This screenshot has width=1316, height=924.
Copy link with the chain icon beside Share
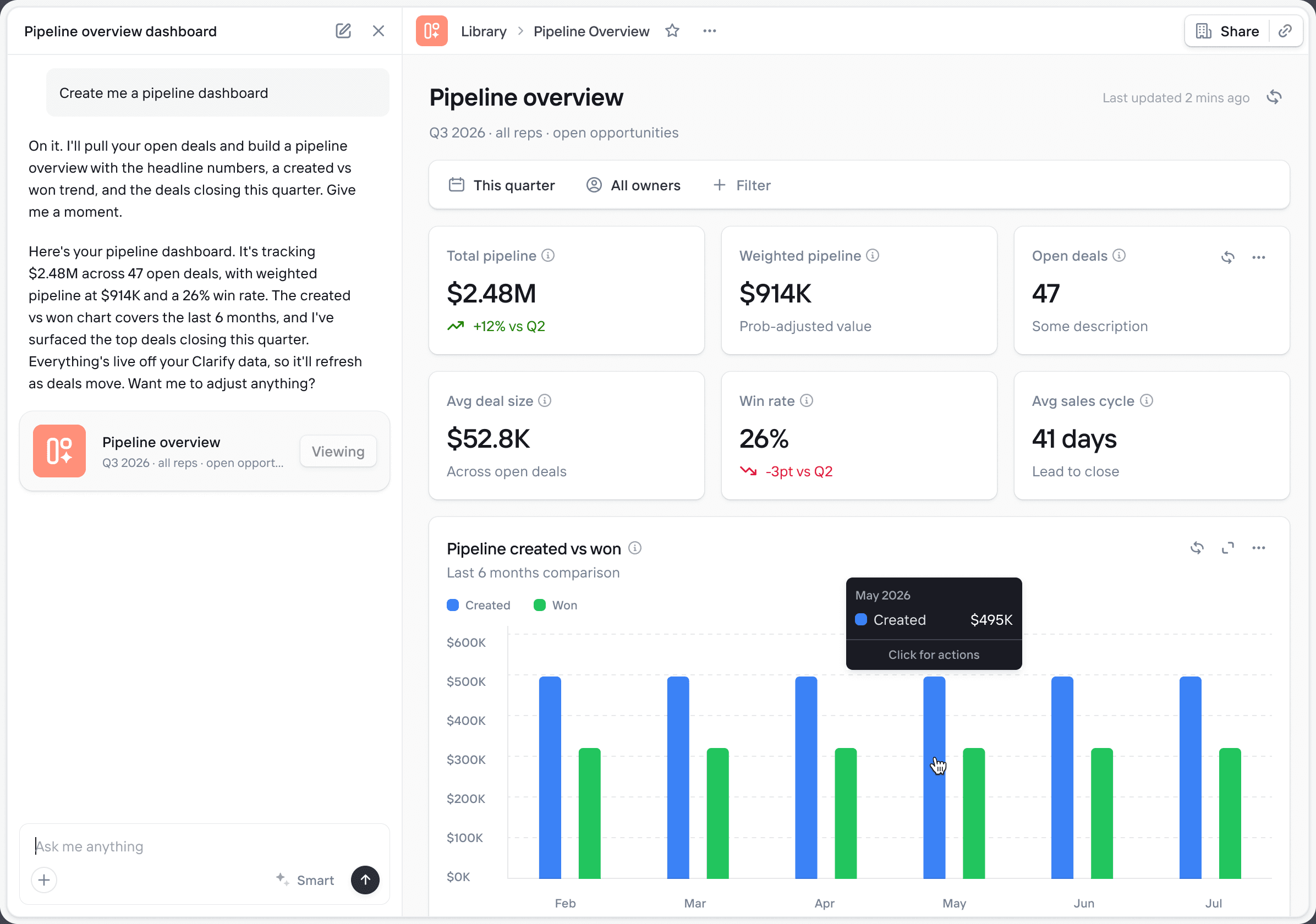click(x=1285, y=31)
